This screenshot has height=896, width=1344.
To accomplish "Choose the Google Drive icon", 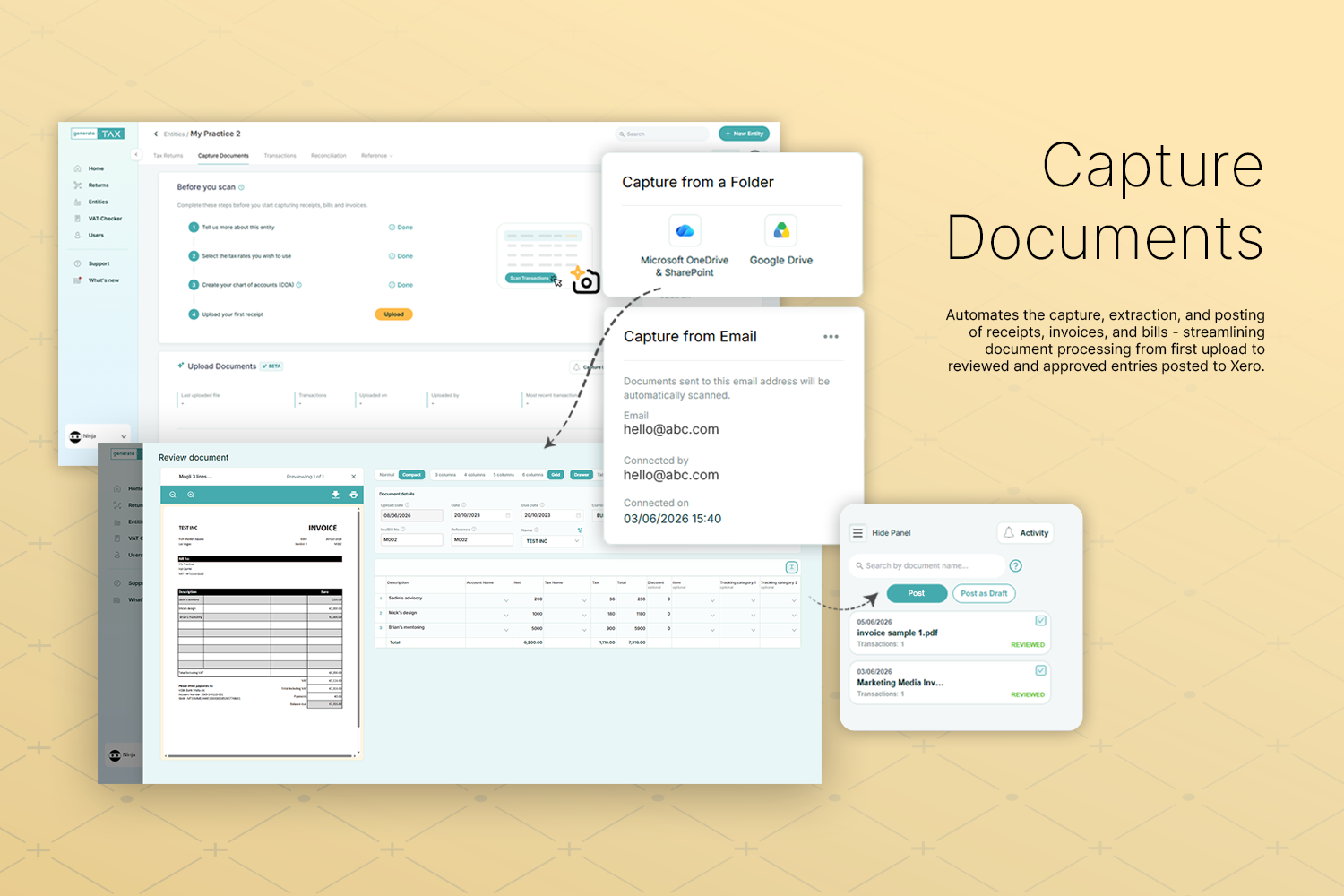I will 781,230.
